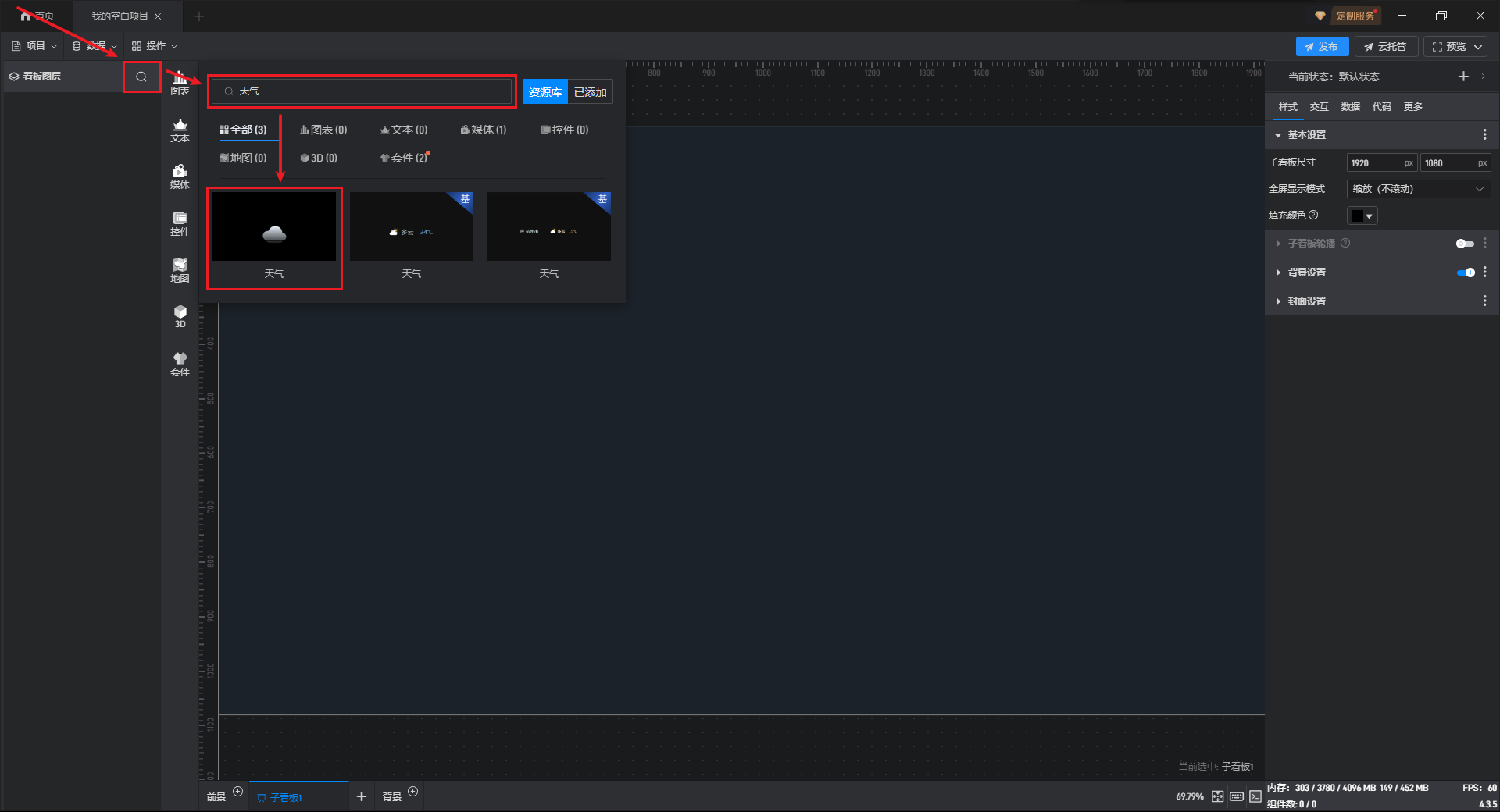Switch to the 数据 tab in properties
This screenshot has height=812, width=1500.
(x=1350, y=107)
